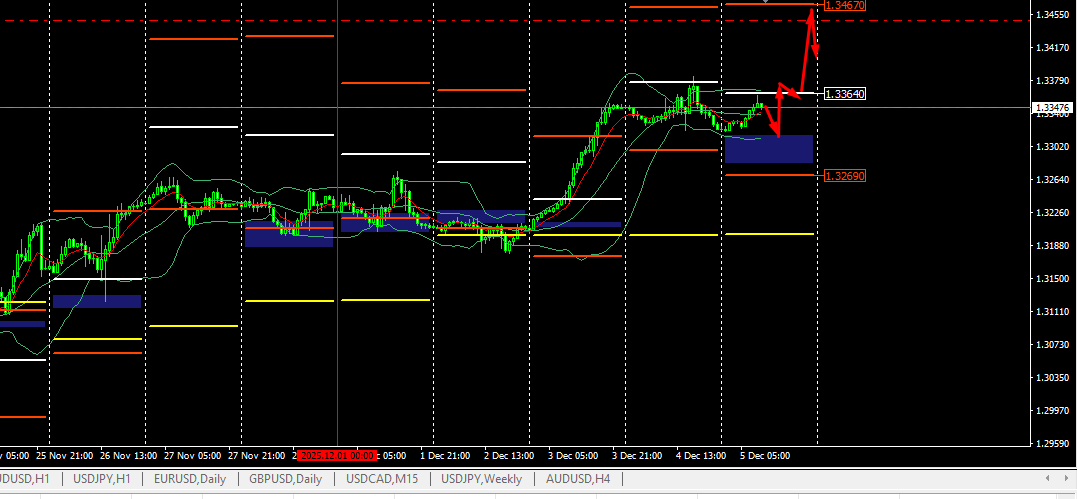Click the 5 Dec 05:00 time label

764,455
